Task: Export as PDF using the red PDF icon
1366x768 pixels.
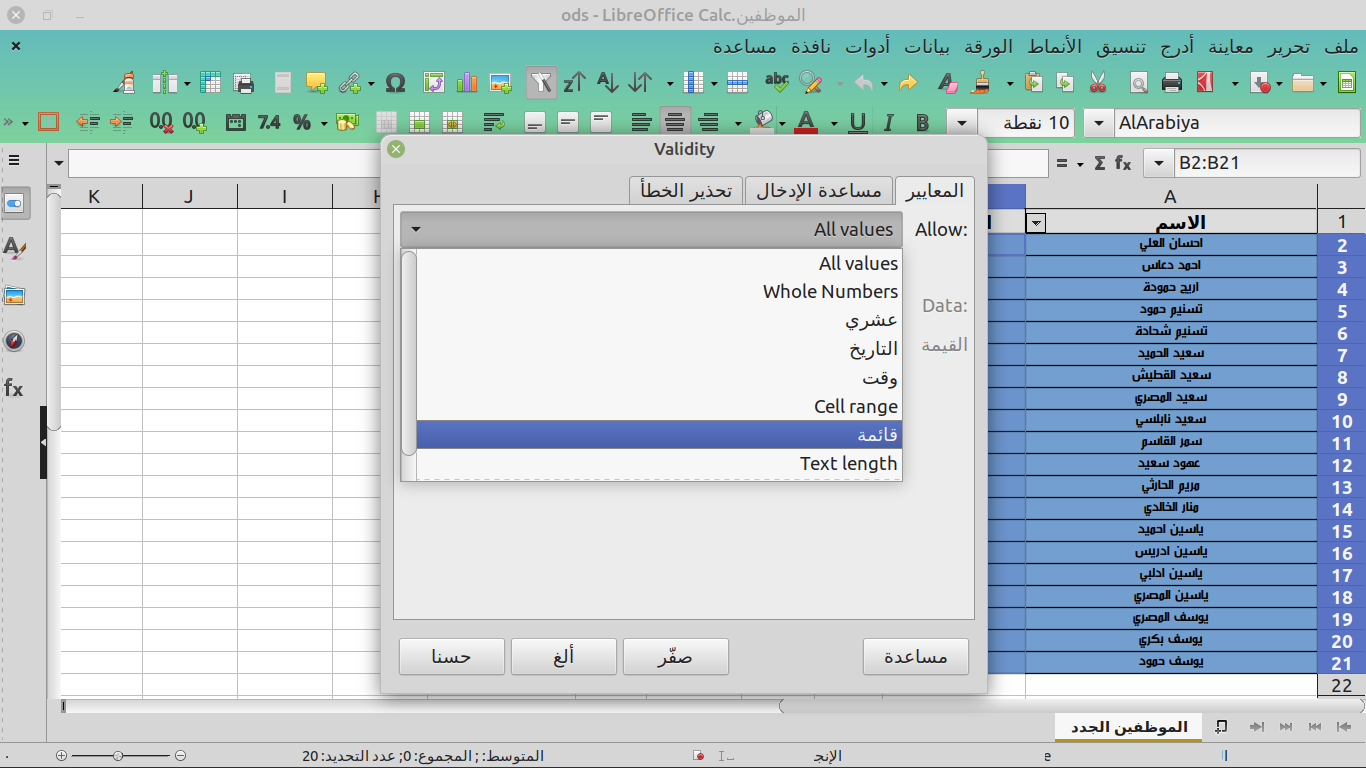Action: click(x=1205, y=83)
